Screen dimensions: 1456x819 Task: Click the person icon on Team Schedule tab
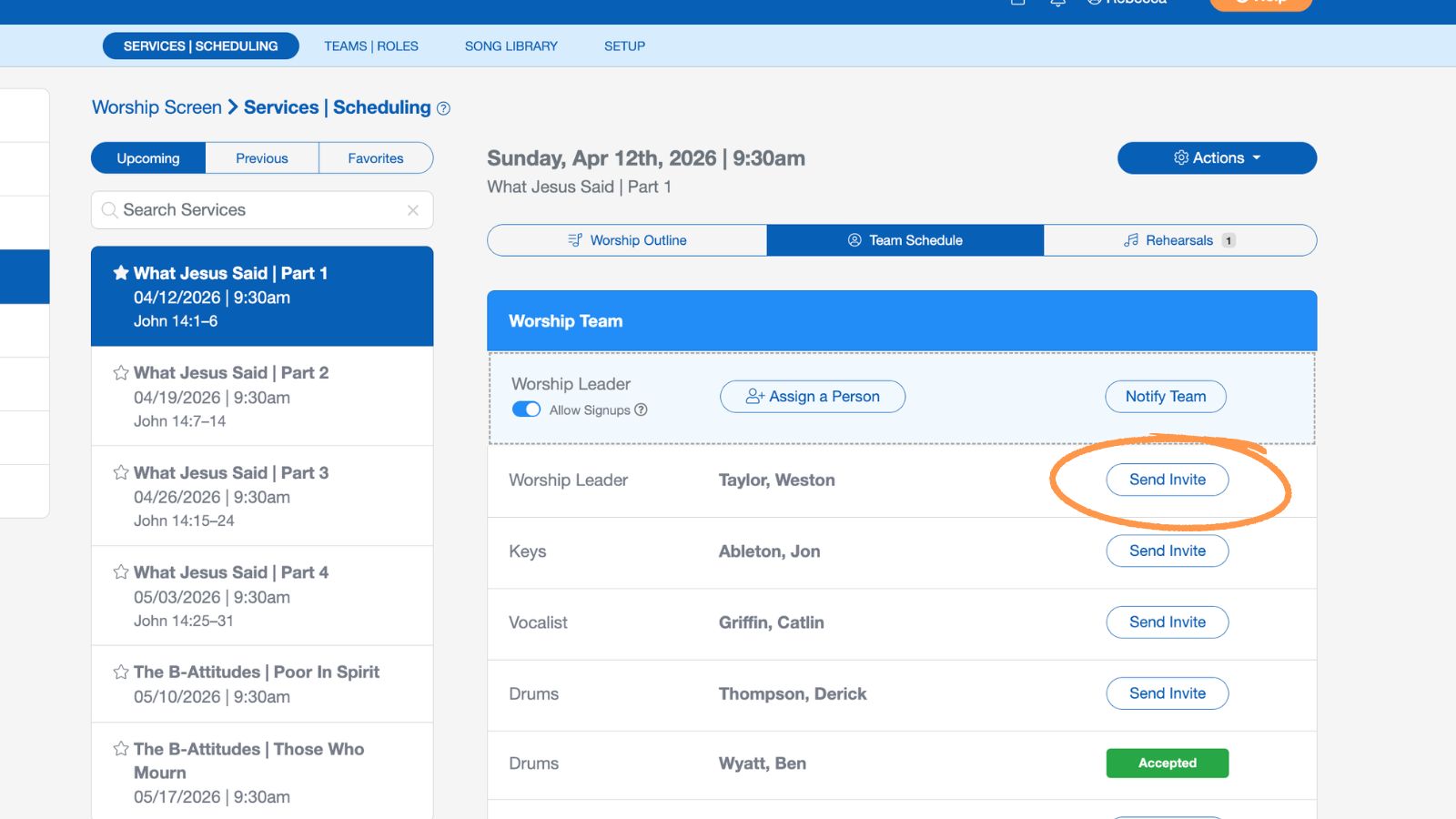[854, 240]
